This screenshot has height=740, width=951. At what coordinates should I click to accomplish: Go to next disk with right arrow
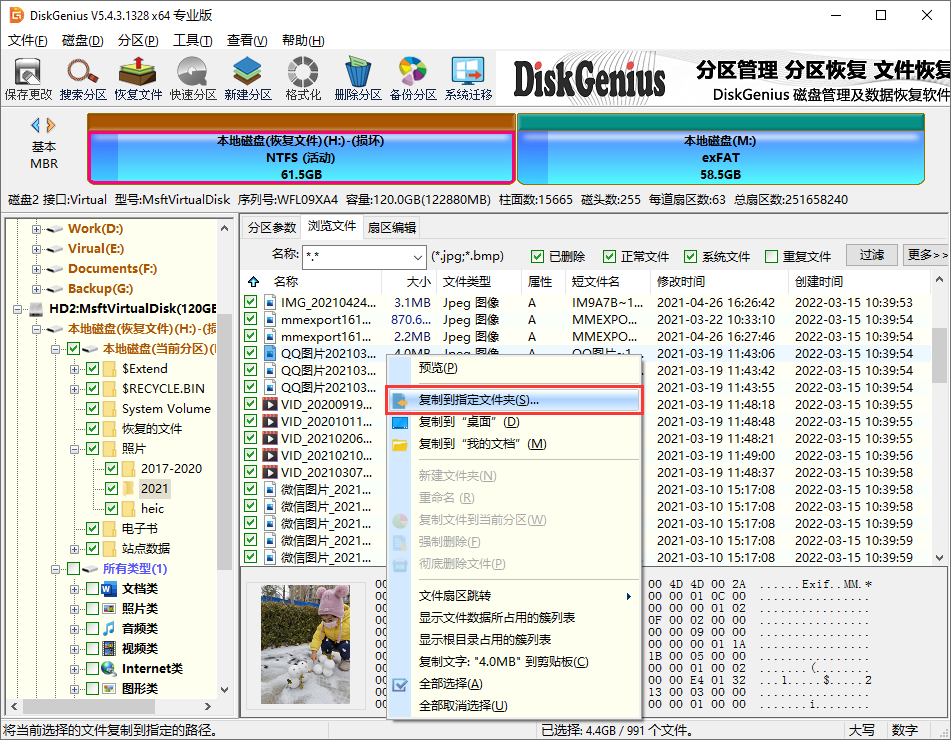51,126
